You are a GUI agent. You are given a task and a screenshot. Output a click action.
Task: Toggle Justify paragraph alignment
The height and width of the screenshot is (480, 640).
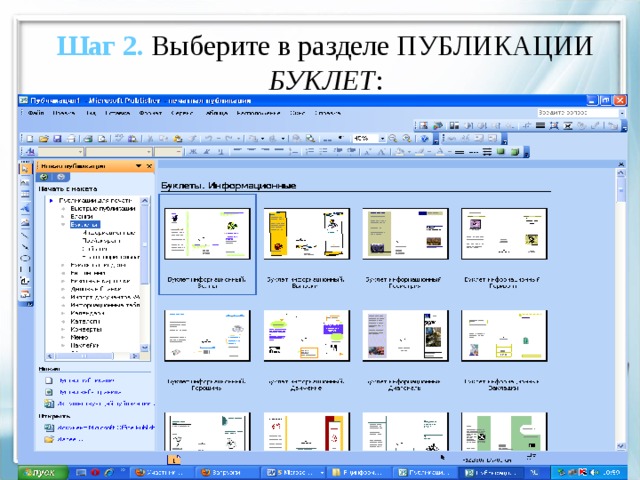[x=279, y=151]
